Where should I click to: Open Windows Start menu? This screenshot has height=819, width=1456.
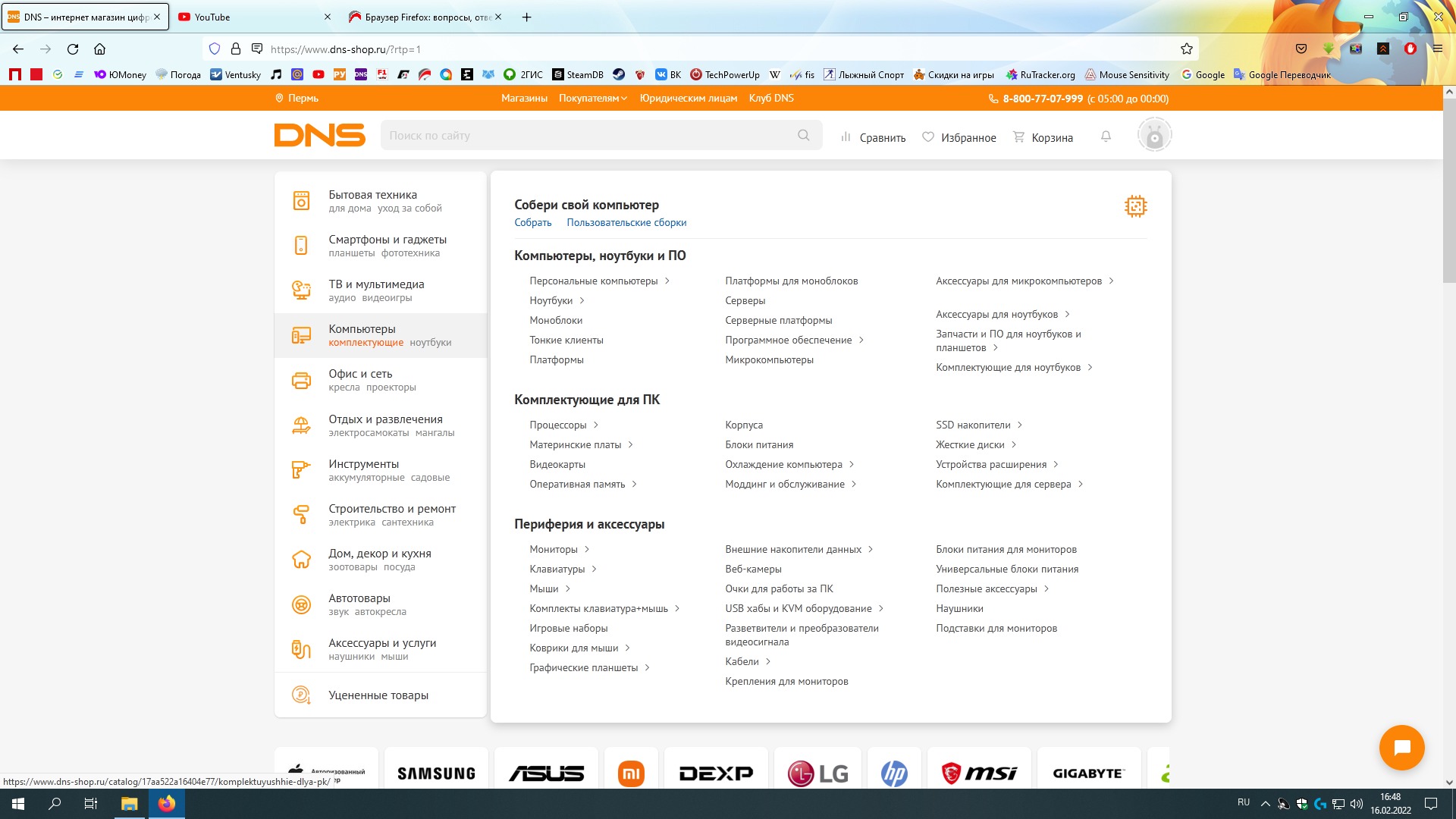(x=18, y=804)
